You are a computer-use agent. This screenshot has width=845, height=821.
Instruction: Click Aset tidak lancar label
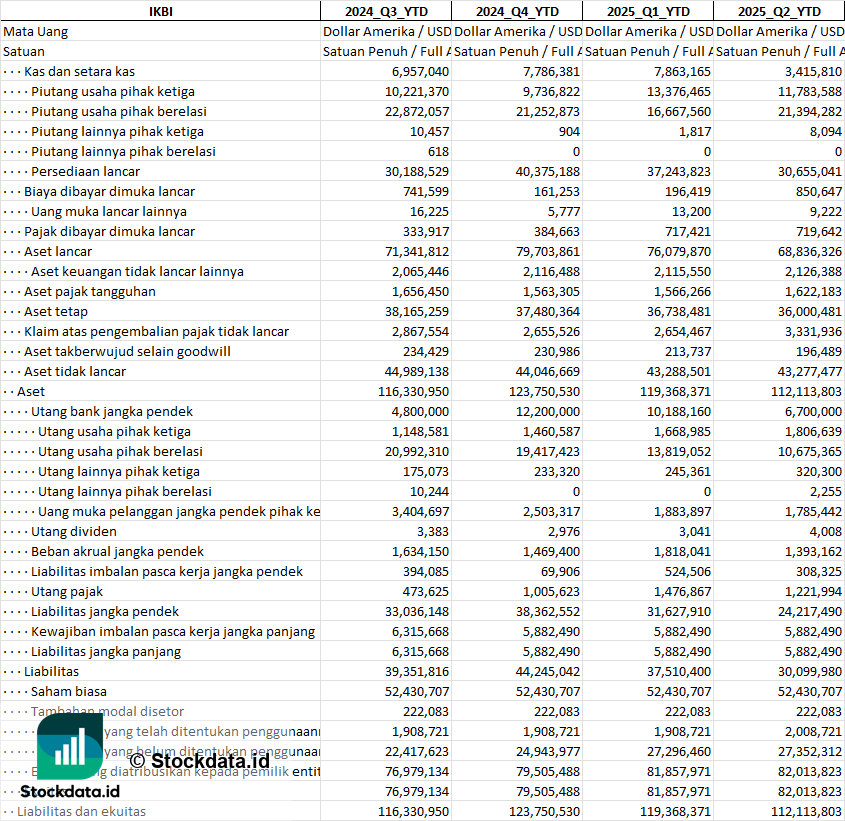pyautogui.click(x=74, y=371)
